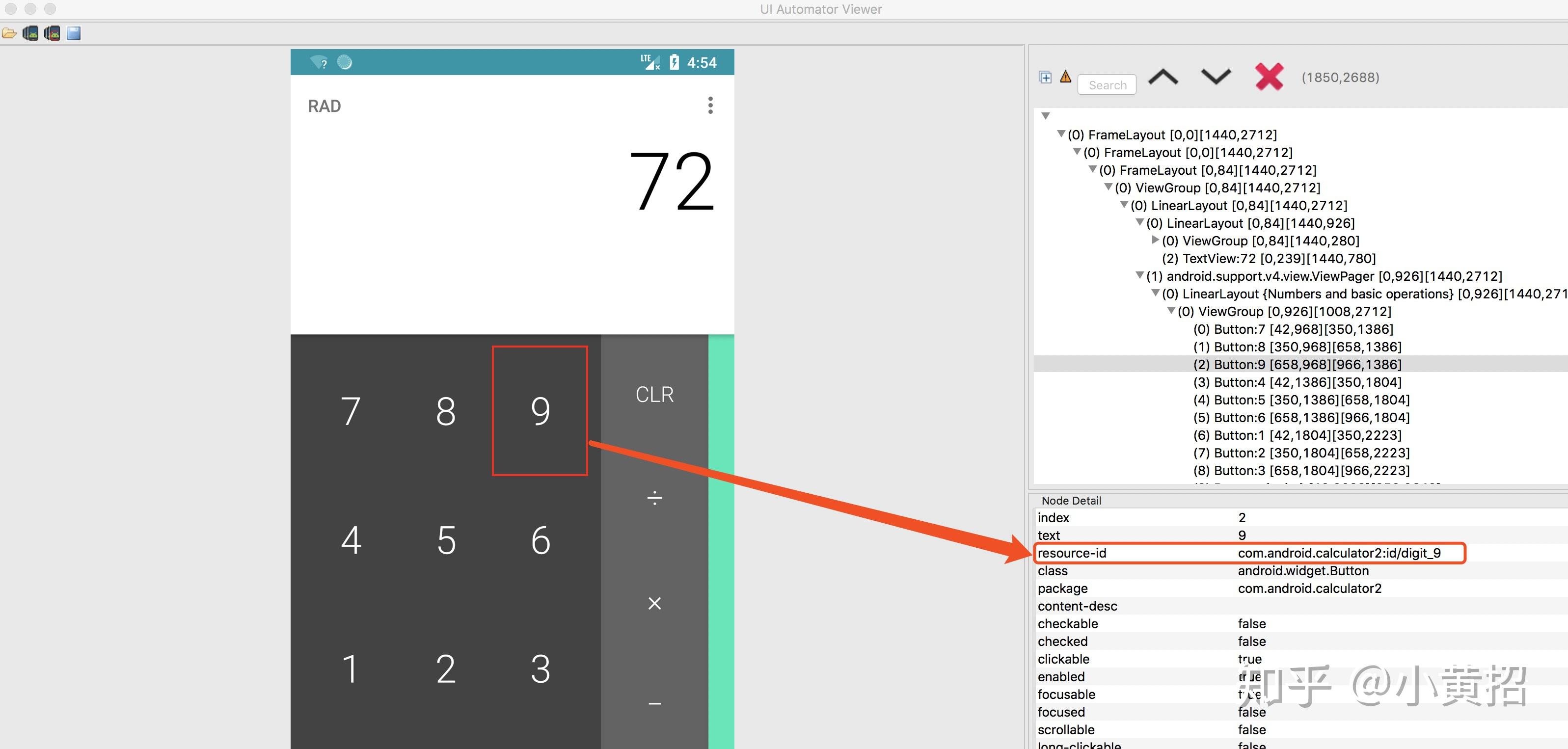The width and height of the screenshot is (1568, 749).
Task: Jump to next search result arrow
Action: coord(1215,77)
